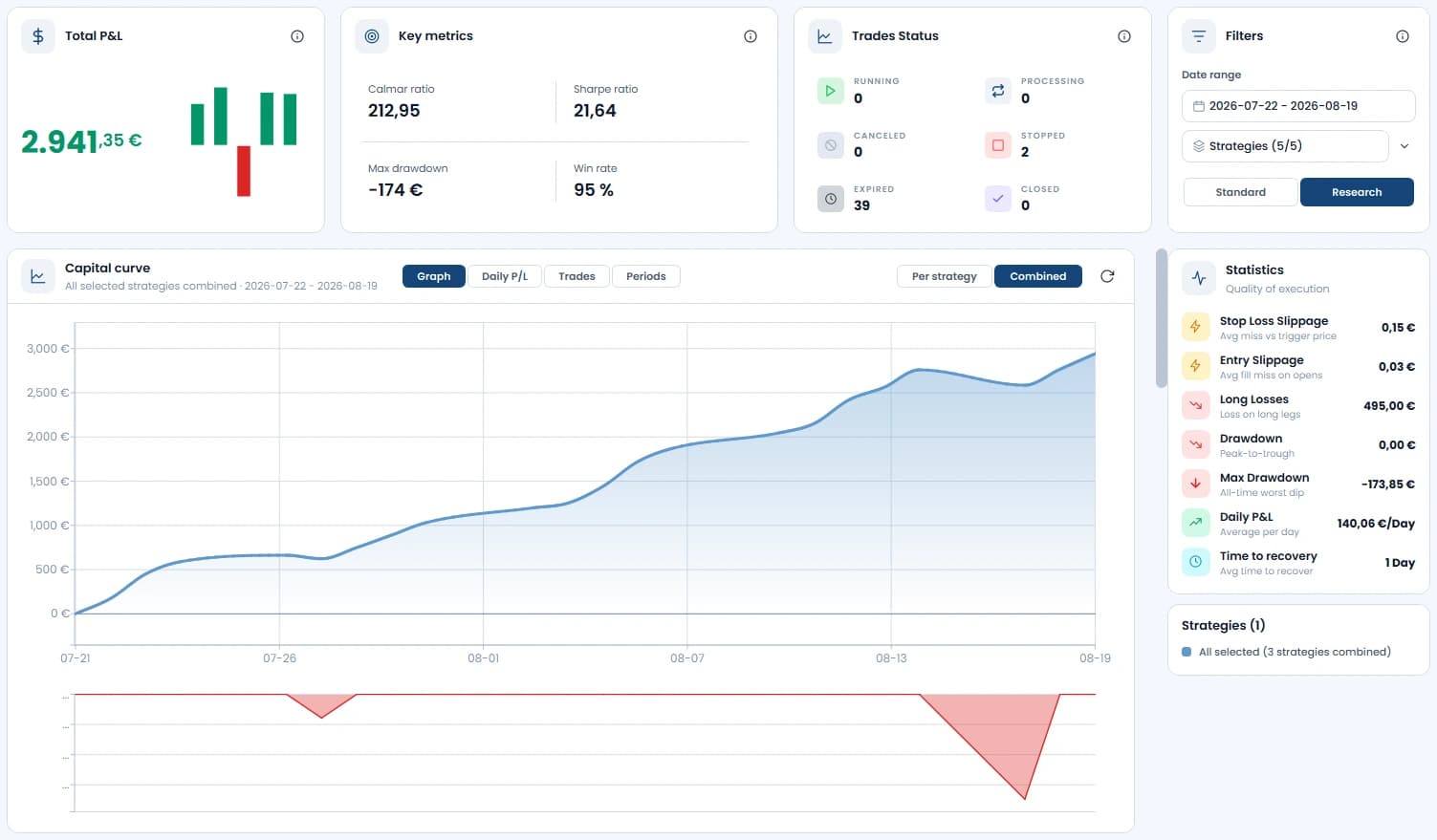Click the Processing arrows icon
This screenshot has height=840, width=1437.
pyautogui.click(x=998, y=91)
